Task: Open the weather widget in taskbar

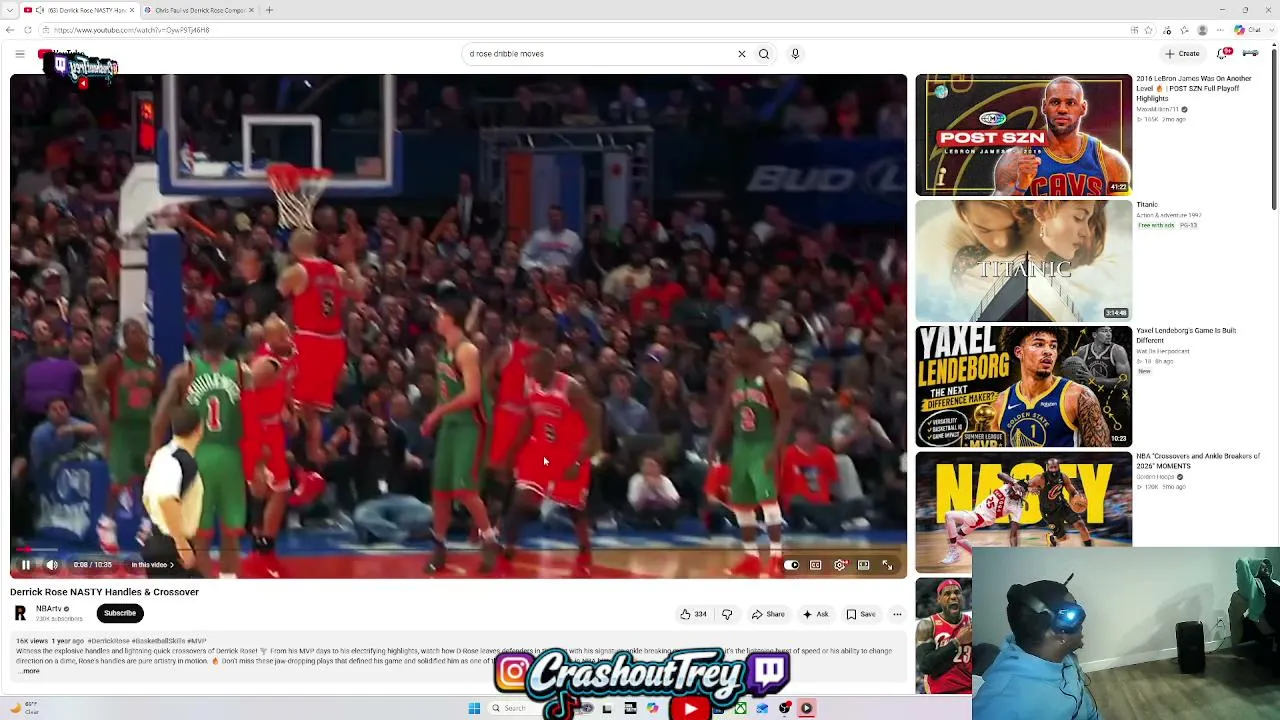Action: pyautogui.click(x=24, y=708)
